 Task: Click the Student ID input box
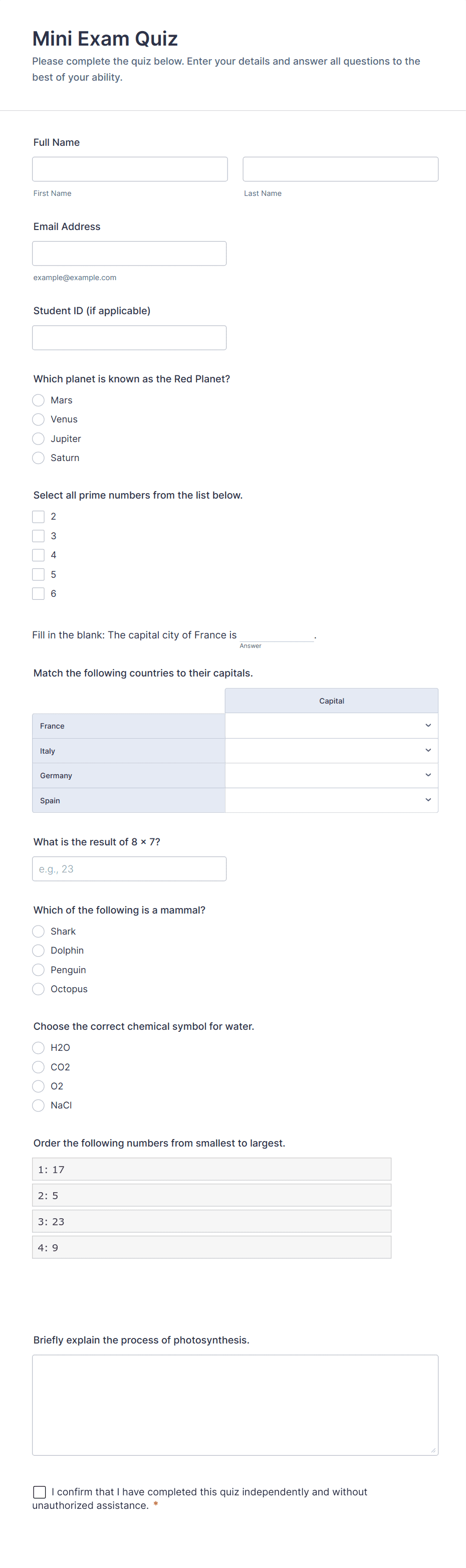click(x=129, y=338)
